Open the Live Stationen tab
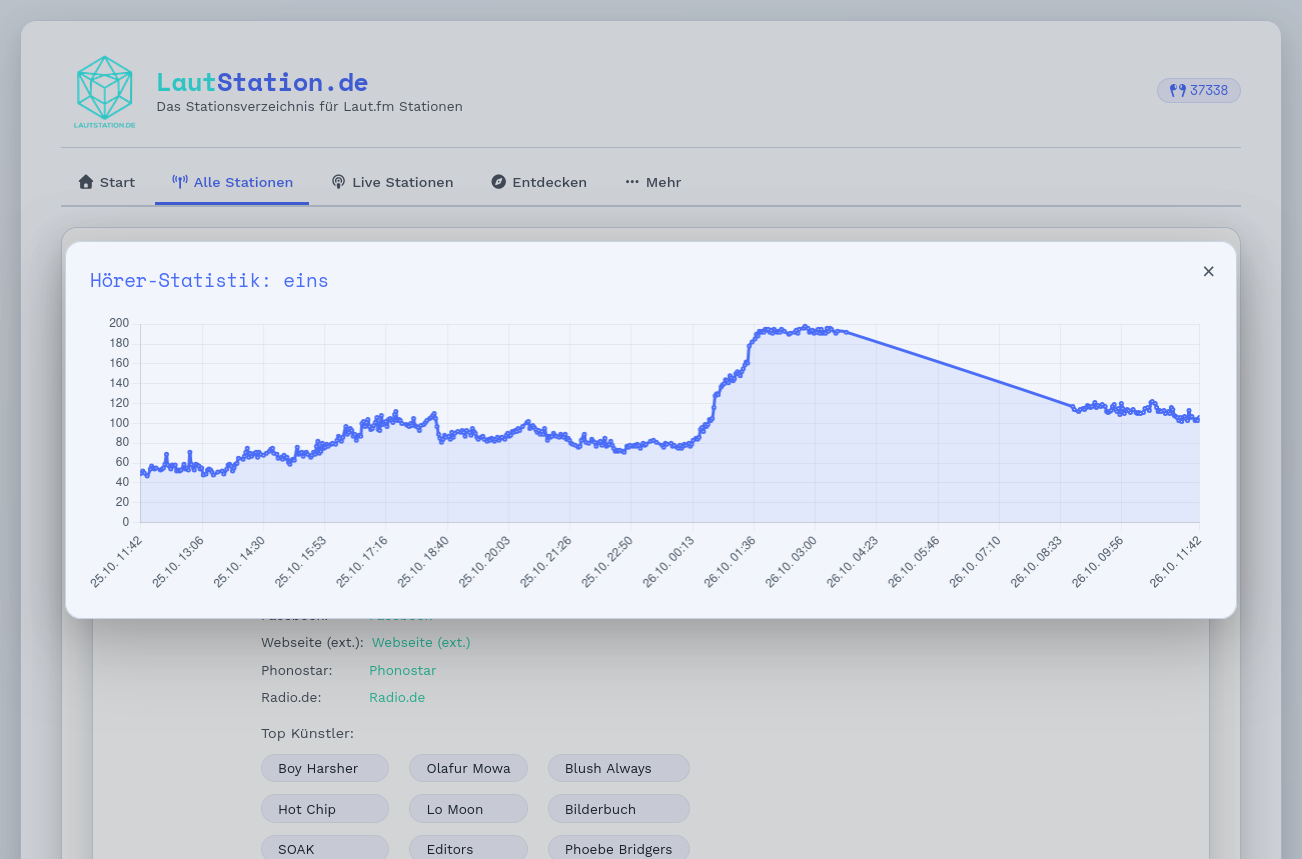 pyautogui.click(x=392, y=182)
